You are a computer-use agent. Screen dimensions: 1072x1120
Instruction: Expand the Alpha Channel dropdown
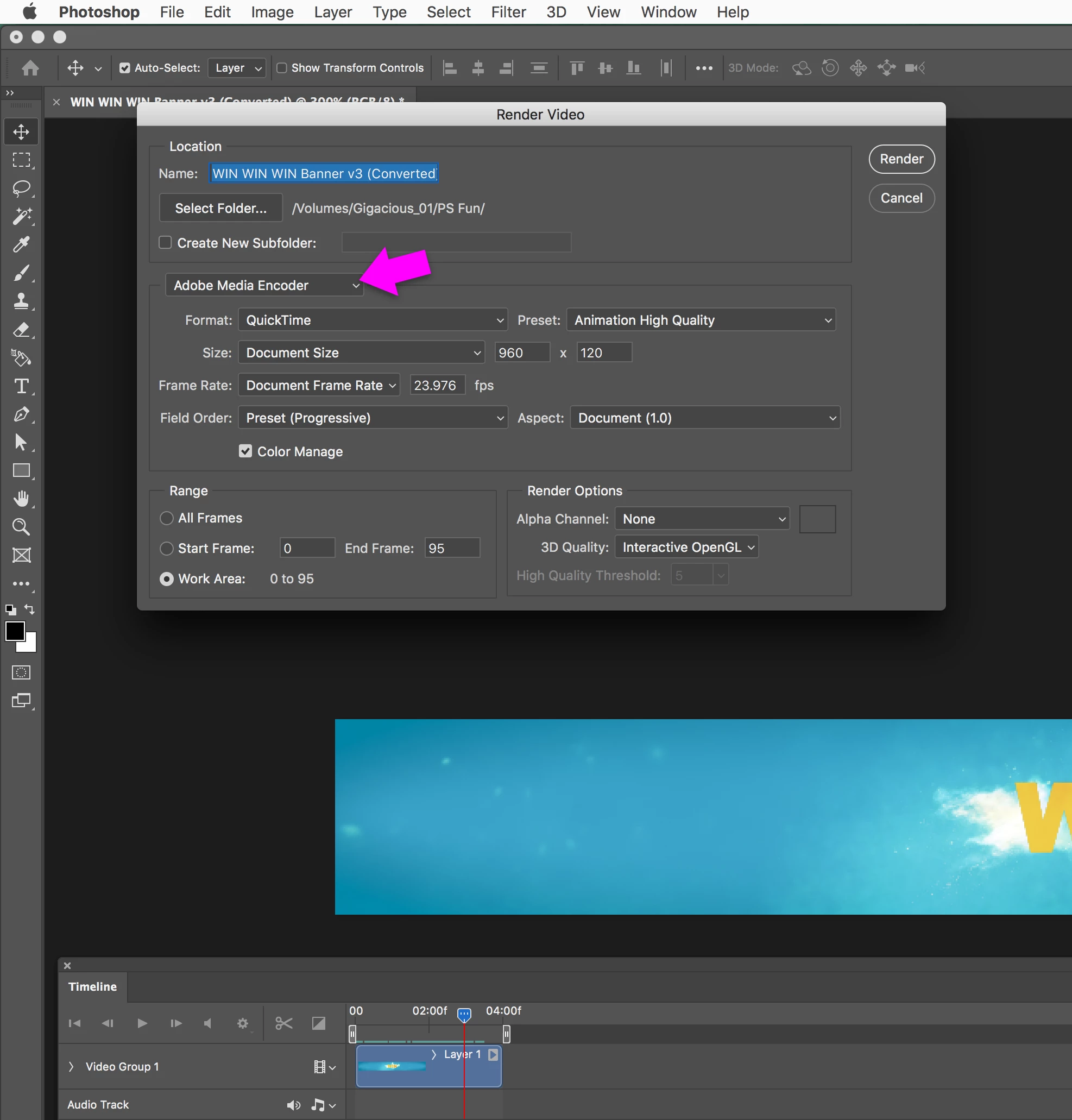click(702, 519)
